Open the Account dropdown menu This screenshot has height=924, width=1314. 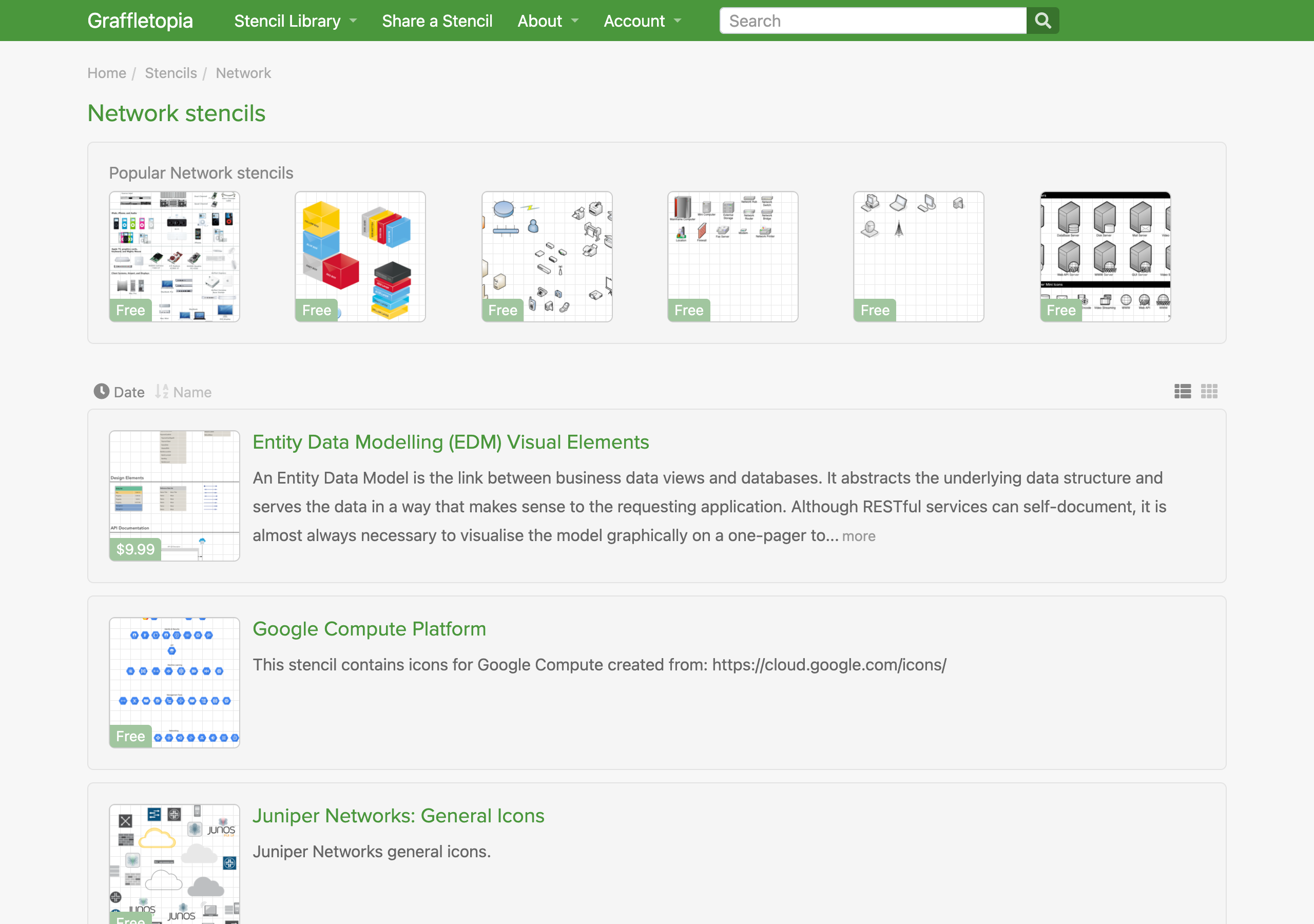click(x=642, y=21)
